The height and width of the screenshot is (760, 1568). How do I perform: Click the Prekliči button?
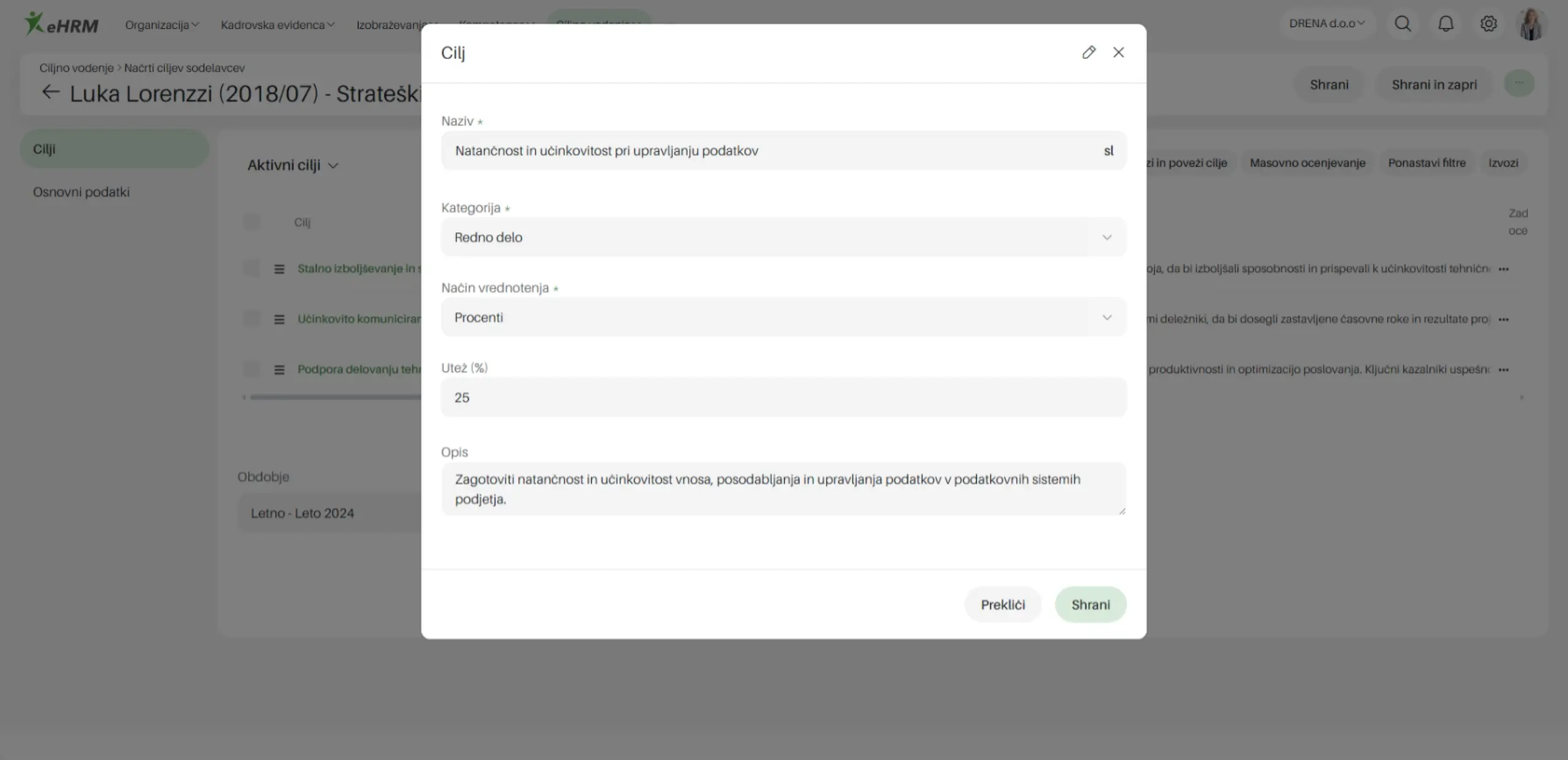pyautogui.click(x=1003, y=605)
